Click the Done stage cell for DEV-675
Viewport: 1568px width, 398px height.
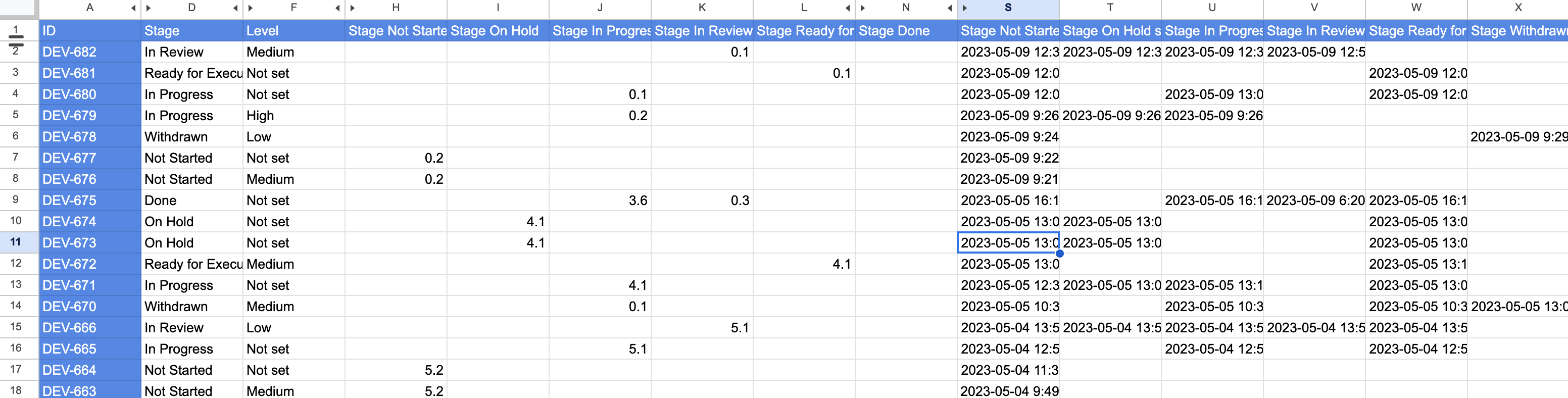[x=192, y=200]
